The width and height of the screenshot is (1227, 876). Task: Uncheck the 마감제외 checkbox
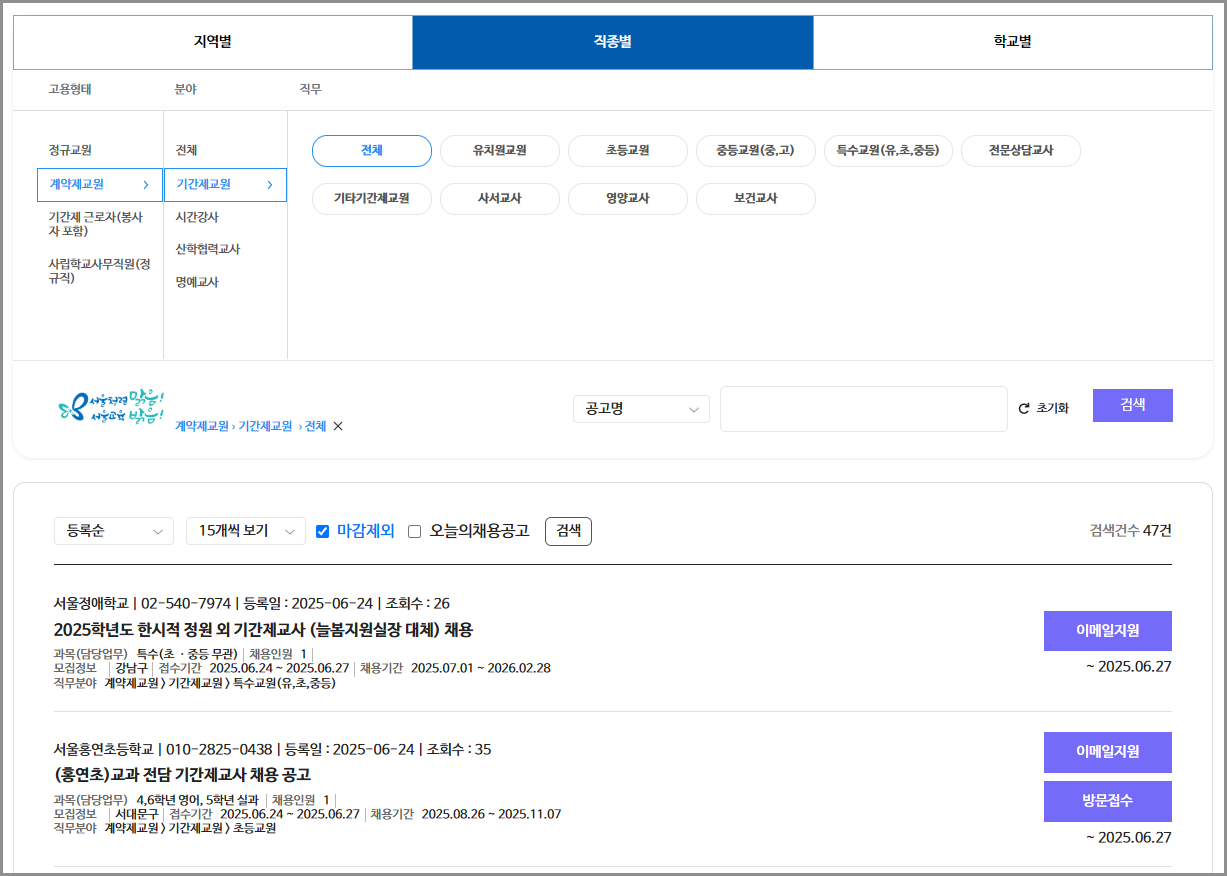(x=322, y=531)
